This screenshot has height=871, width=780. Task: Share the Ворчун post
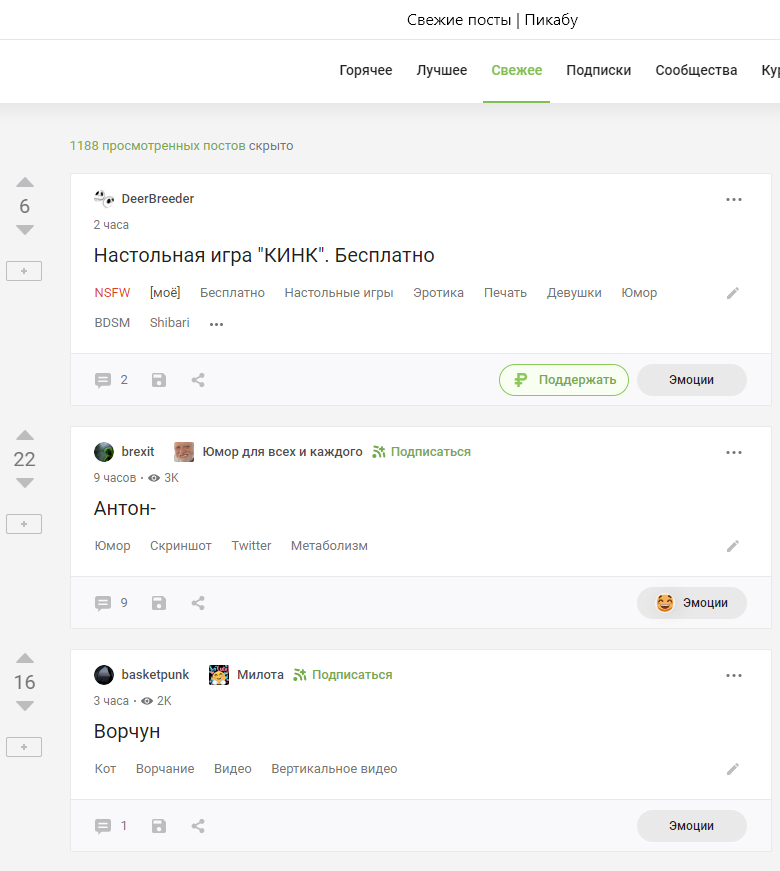[198, 826]
